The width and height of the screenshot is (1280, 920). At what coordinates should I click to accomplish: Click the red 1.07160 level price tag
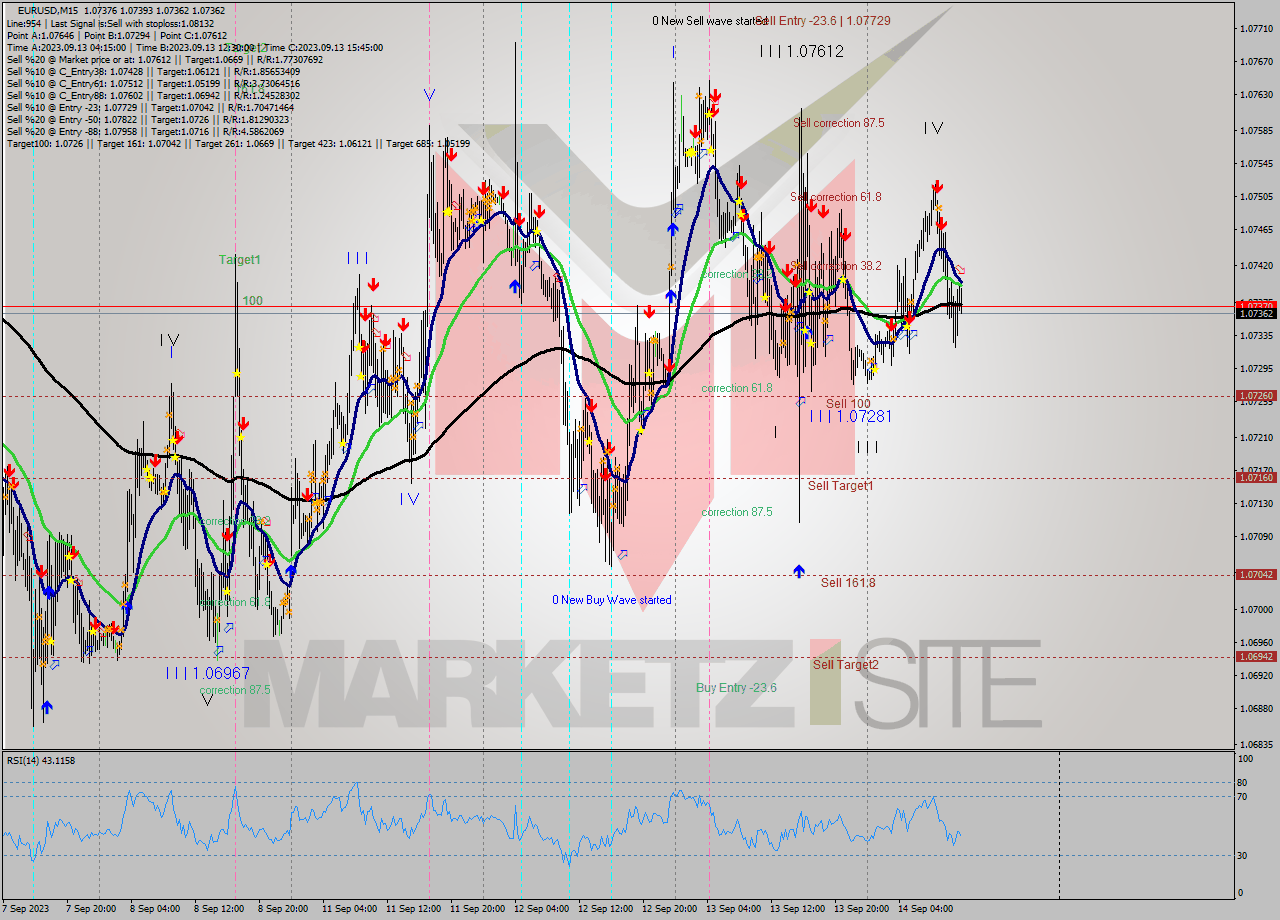coord(1256,478)
